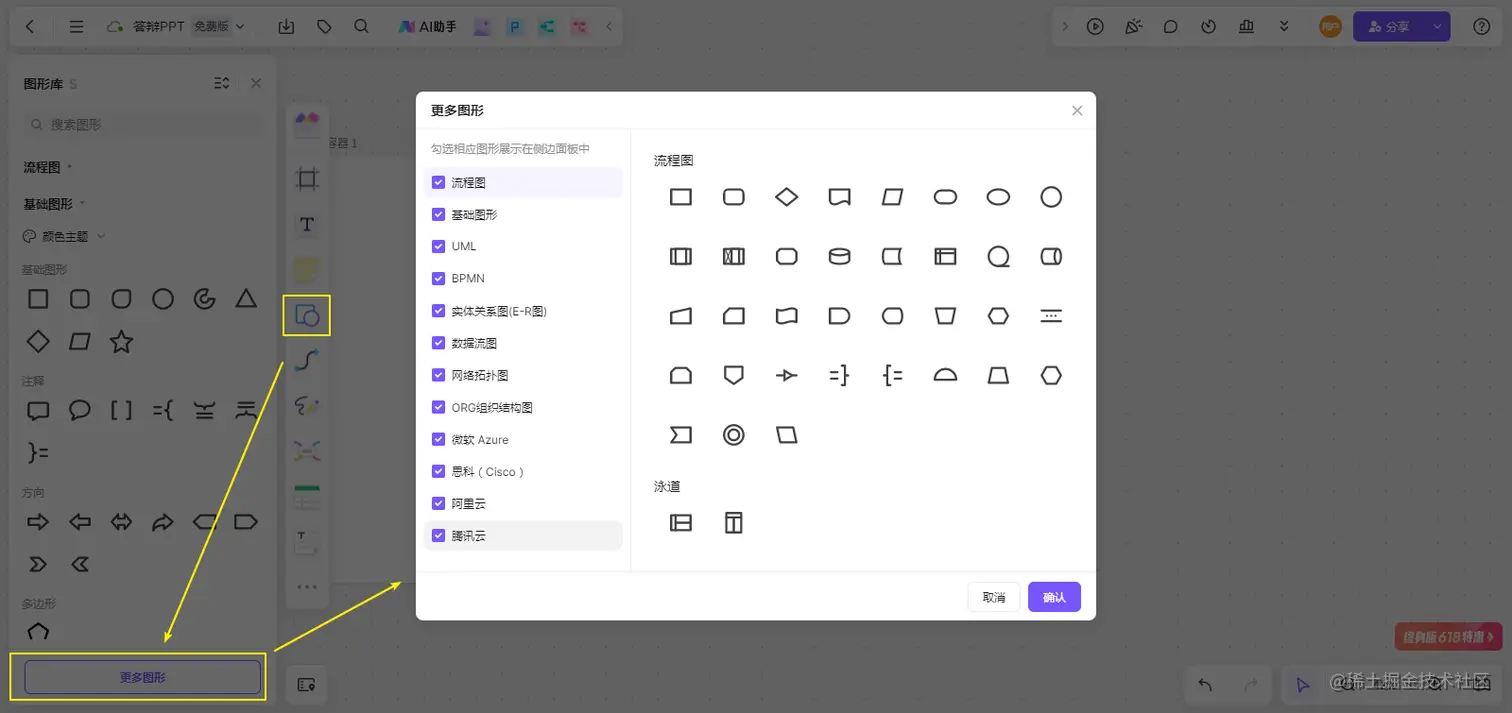Collapse the top toolbar chevron
Image resolution: width=1512 pixels, height=713 pixels.
tap(609, 27)
